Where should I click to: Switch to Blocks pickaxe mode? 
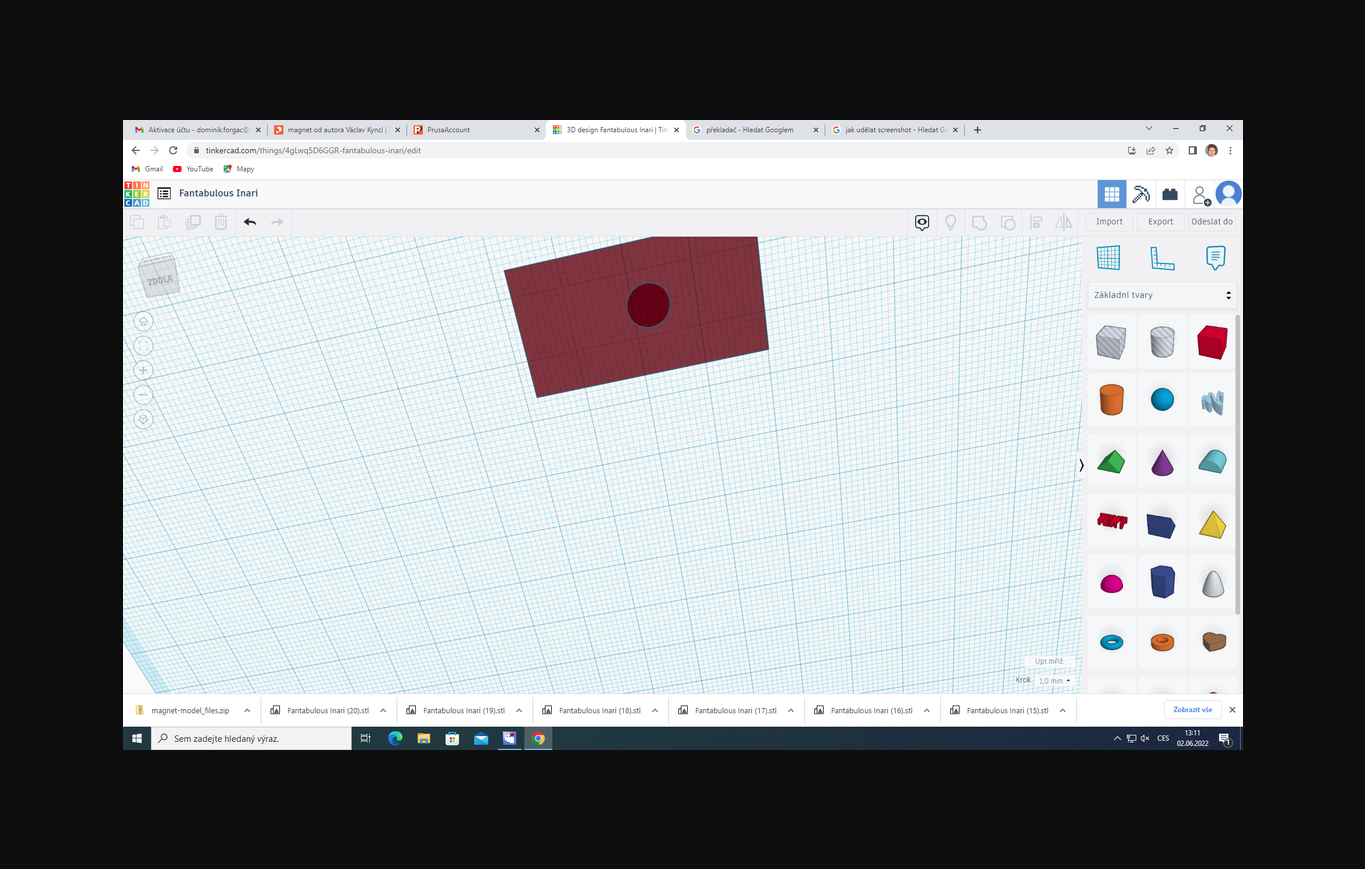[x=1141, y=194]
